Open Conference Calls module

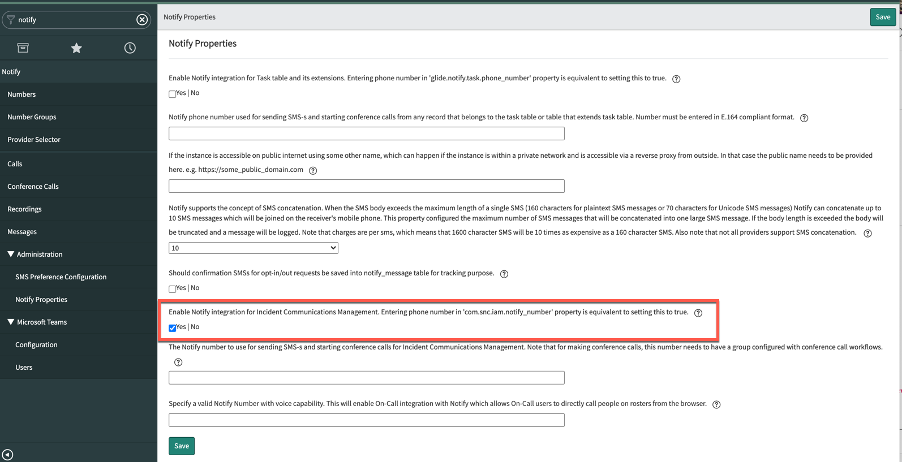tap(33, 186)
